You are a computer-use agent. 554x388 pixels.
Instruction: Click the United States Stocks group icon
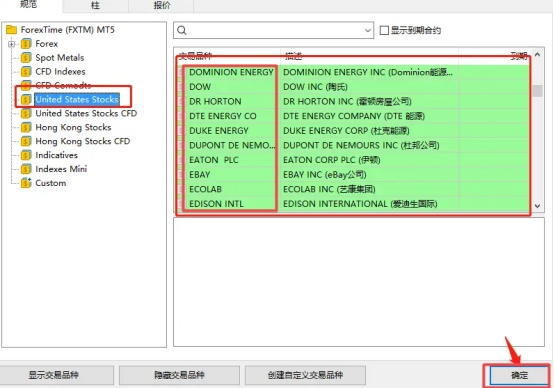26,100
